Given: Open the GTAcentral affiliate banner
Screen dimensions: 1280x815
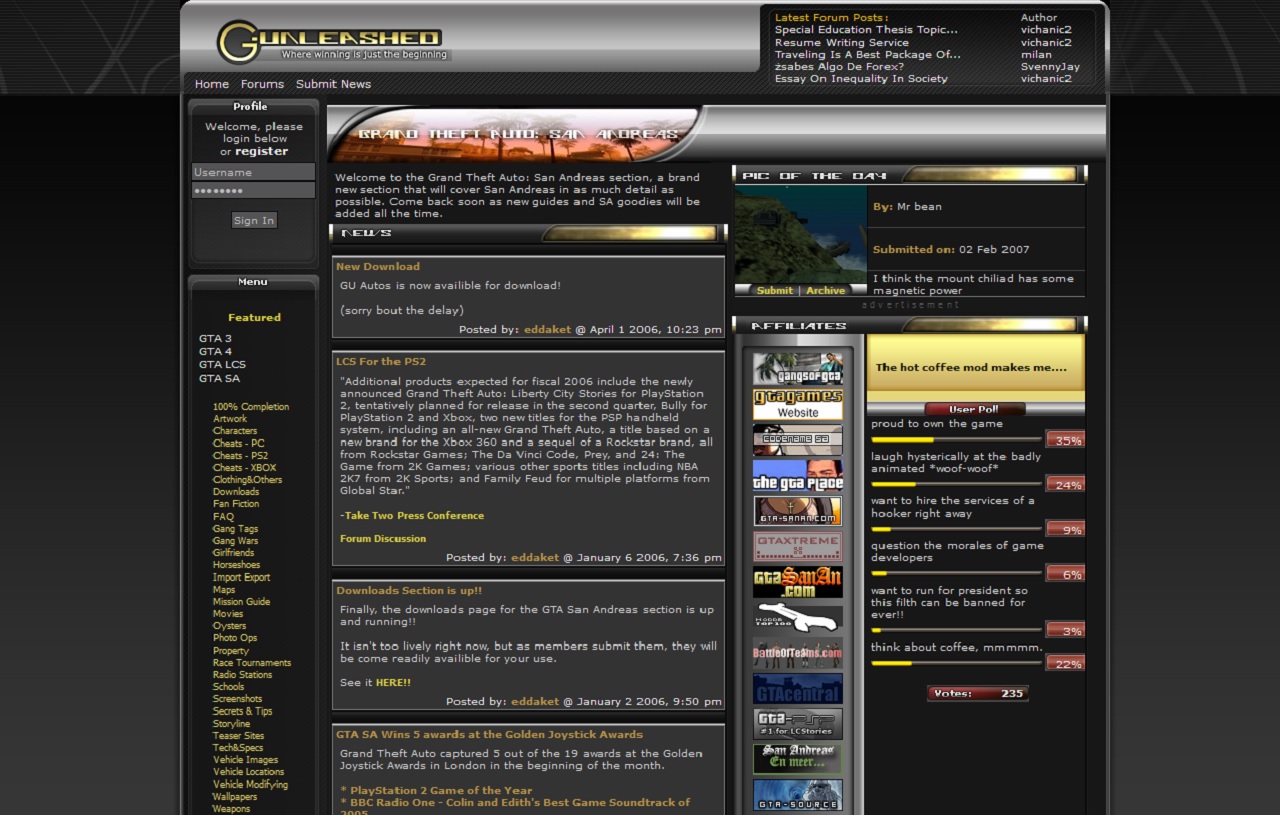Looking at the screenshot, I should (x=797, y=688).
